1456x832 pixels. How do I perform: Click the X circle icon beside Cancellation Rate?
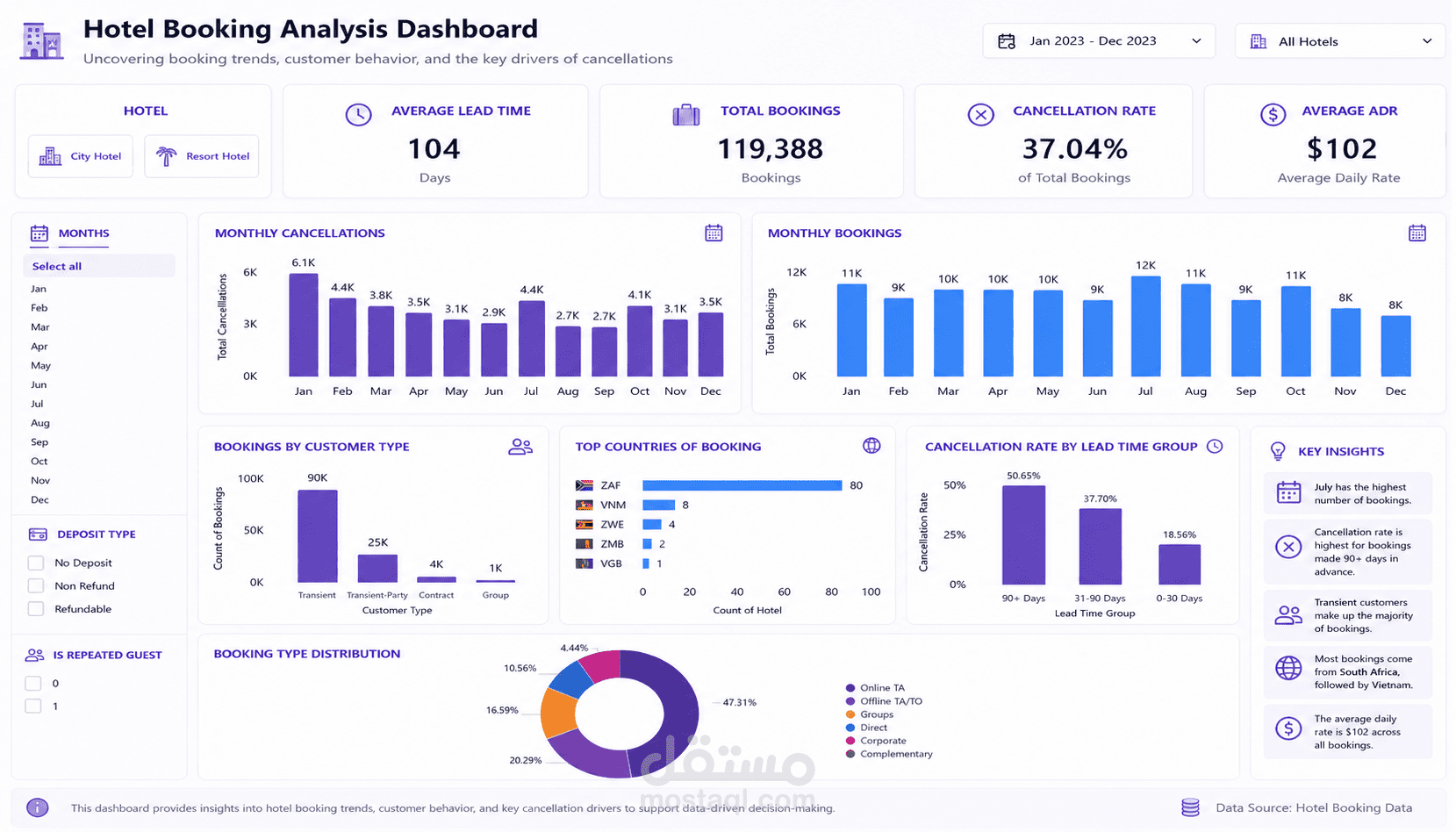click(980, 115)
